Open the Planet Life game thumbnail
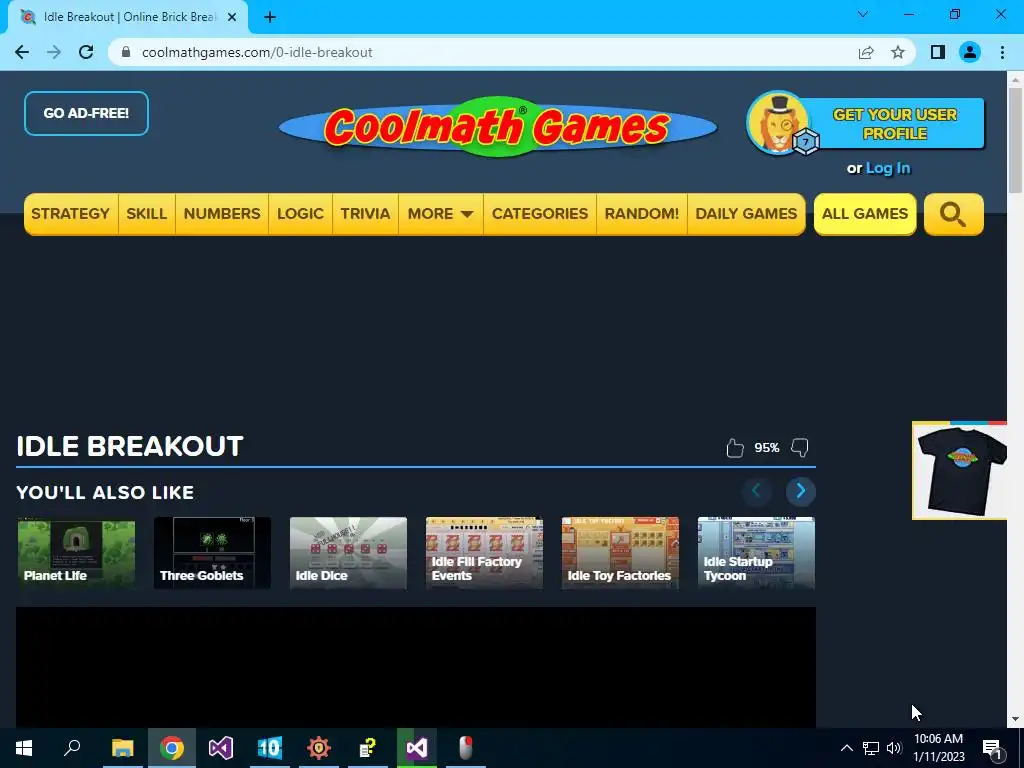Screen dimensions: 1024x768 click(x=76, y=553)
